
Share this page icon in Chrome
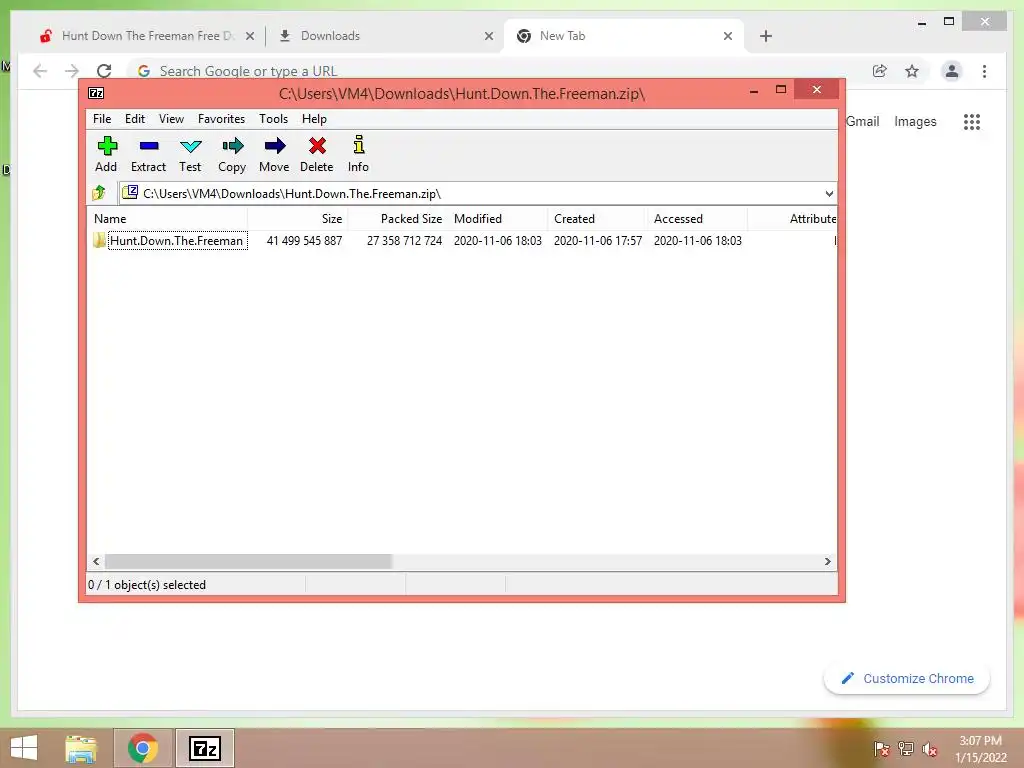880,71
